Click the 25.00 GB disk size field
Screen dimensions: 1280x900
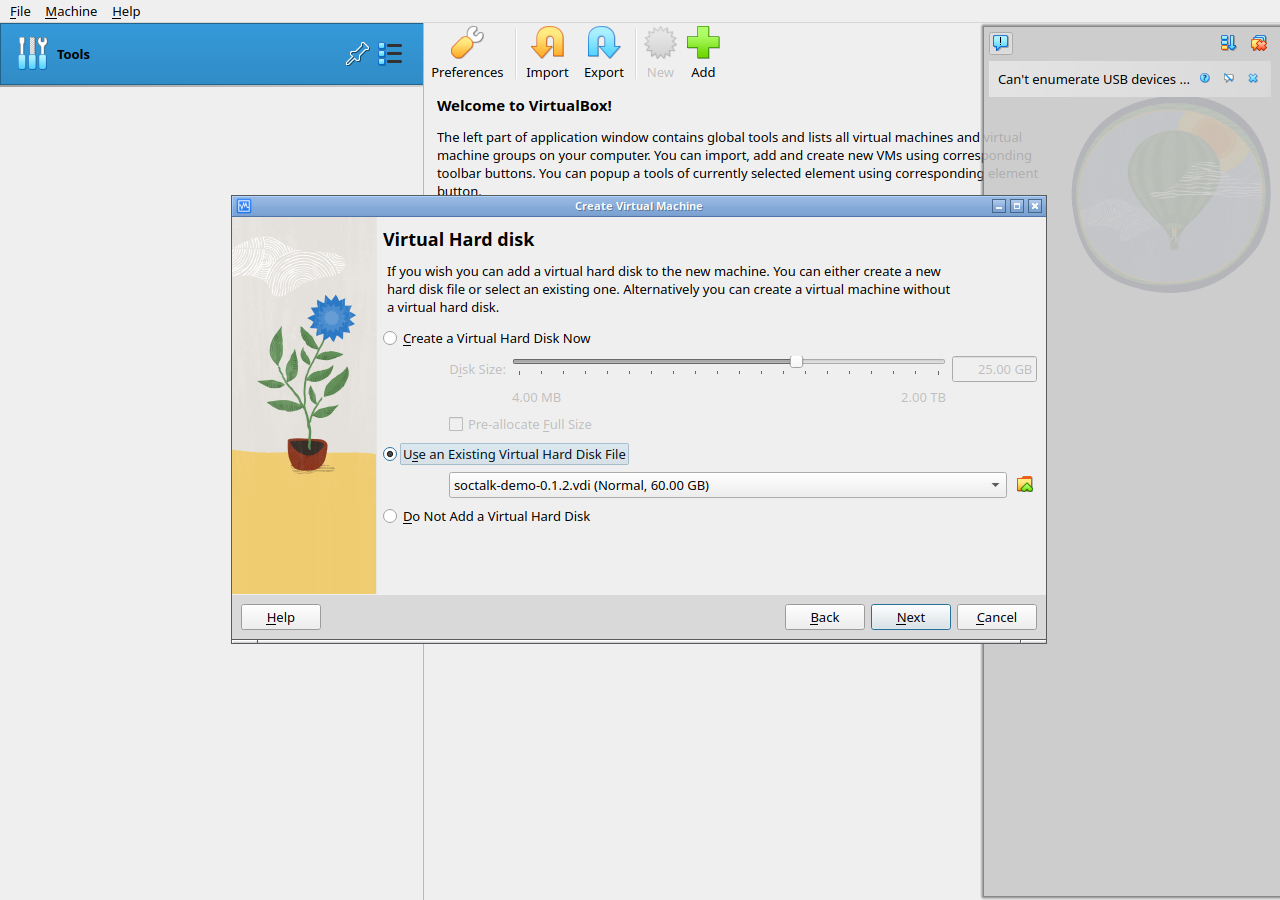(x=994, y=369)
